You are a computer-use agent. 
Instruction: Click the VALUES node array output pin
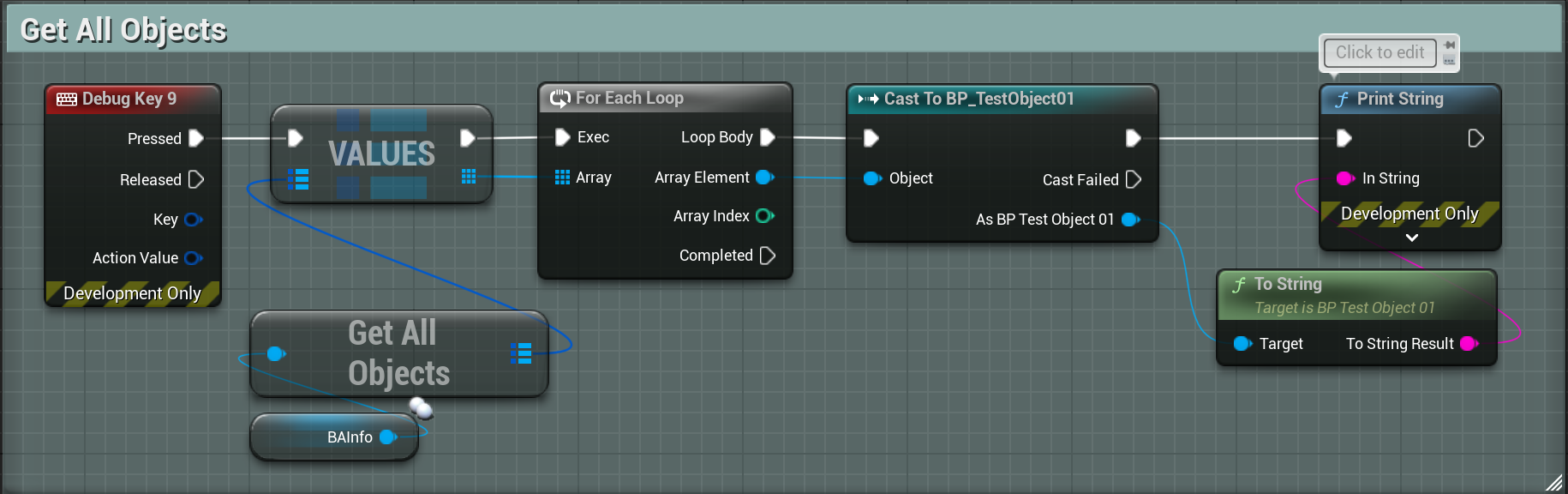point(468,177)
